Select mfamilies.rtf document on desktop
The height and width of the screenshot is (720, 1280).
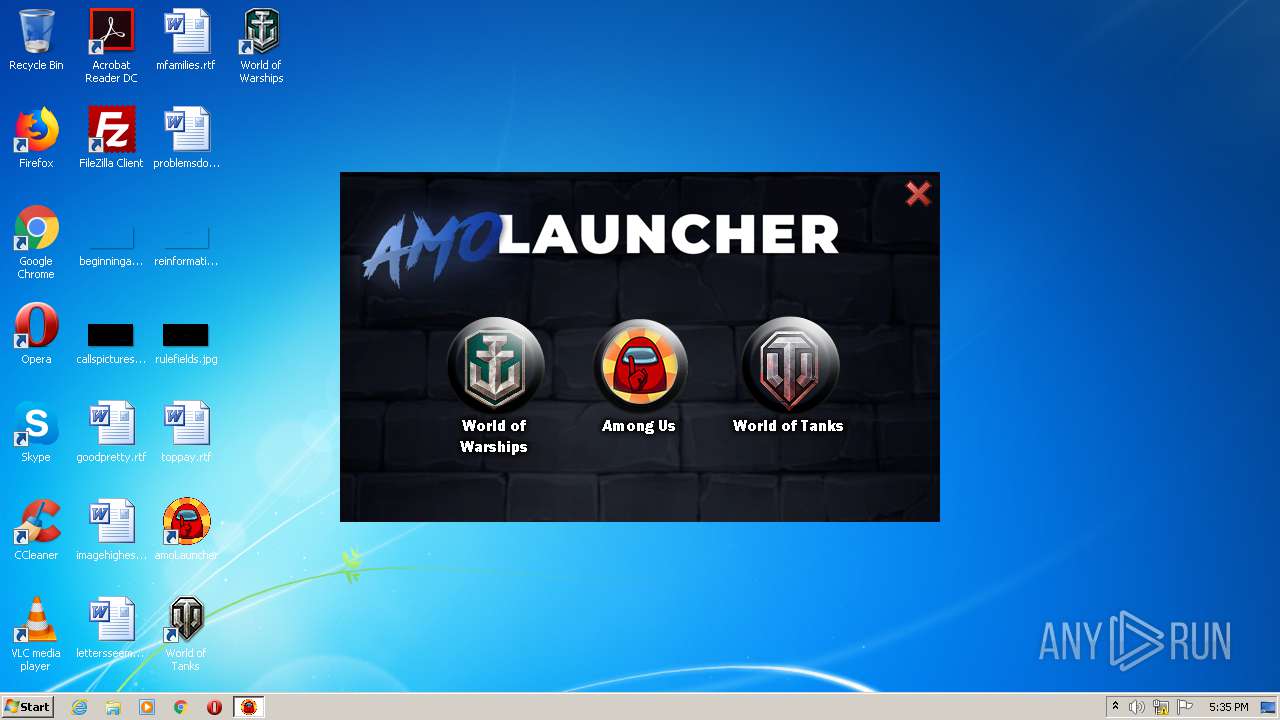(186, 40)
